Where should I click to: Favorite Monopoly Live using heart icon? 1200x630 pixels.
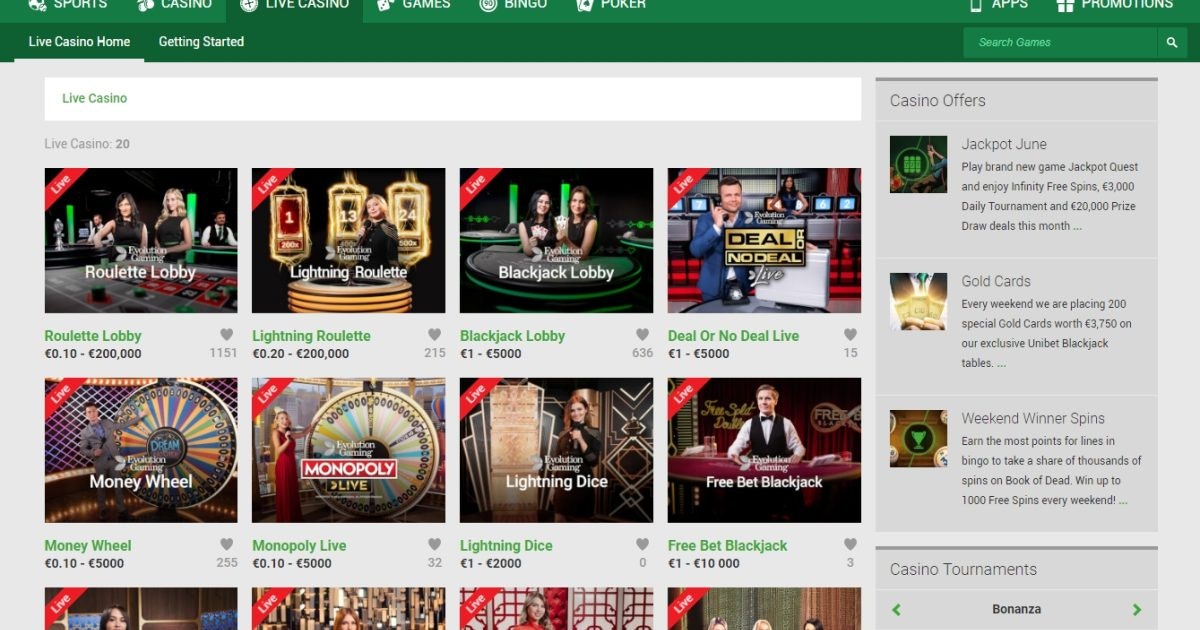[x=435, y=545]
